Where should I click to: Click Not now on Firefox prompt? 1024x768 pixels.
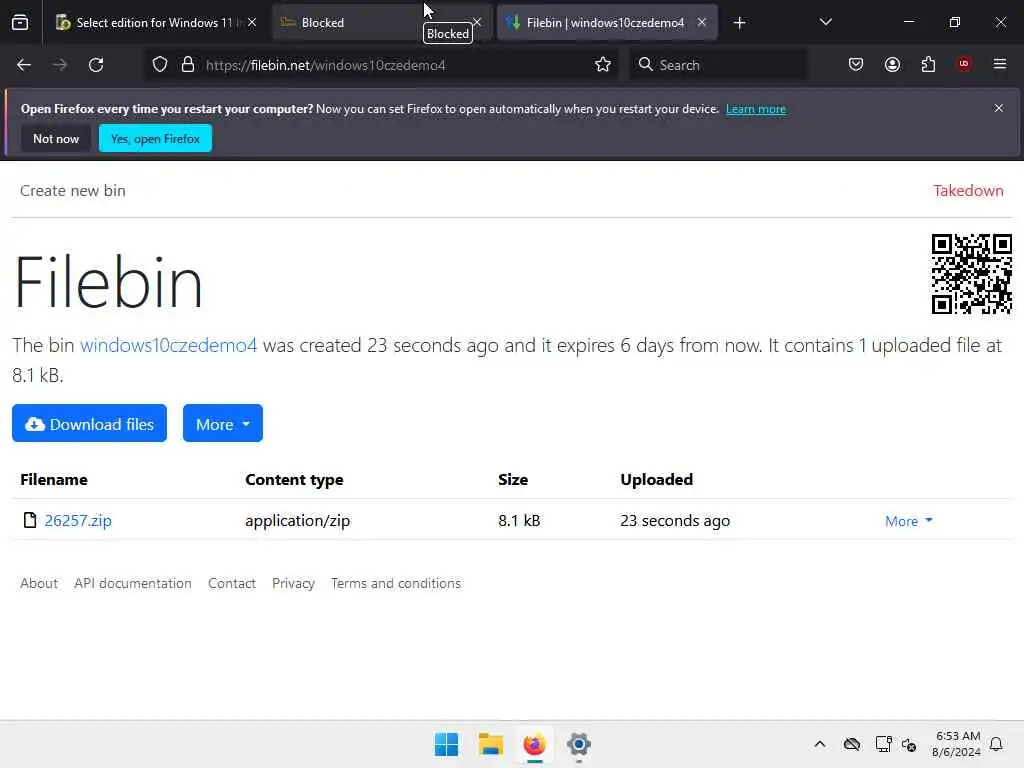56,138
